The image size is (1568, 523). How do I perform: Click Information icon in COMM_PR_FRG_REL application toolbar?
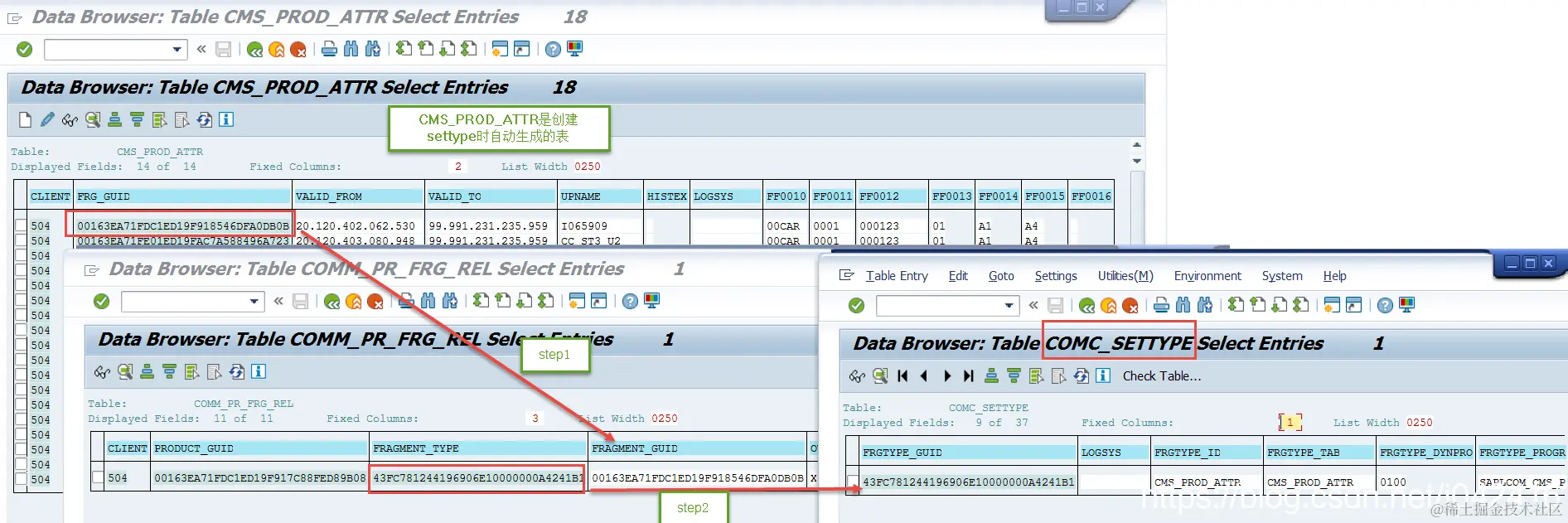259,371
